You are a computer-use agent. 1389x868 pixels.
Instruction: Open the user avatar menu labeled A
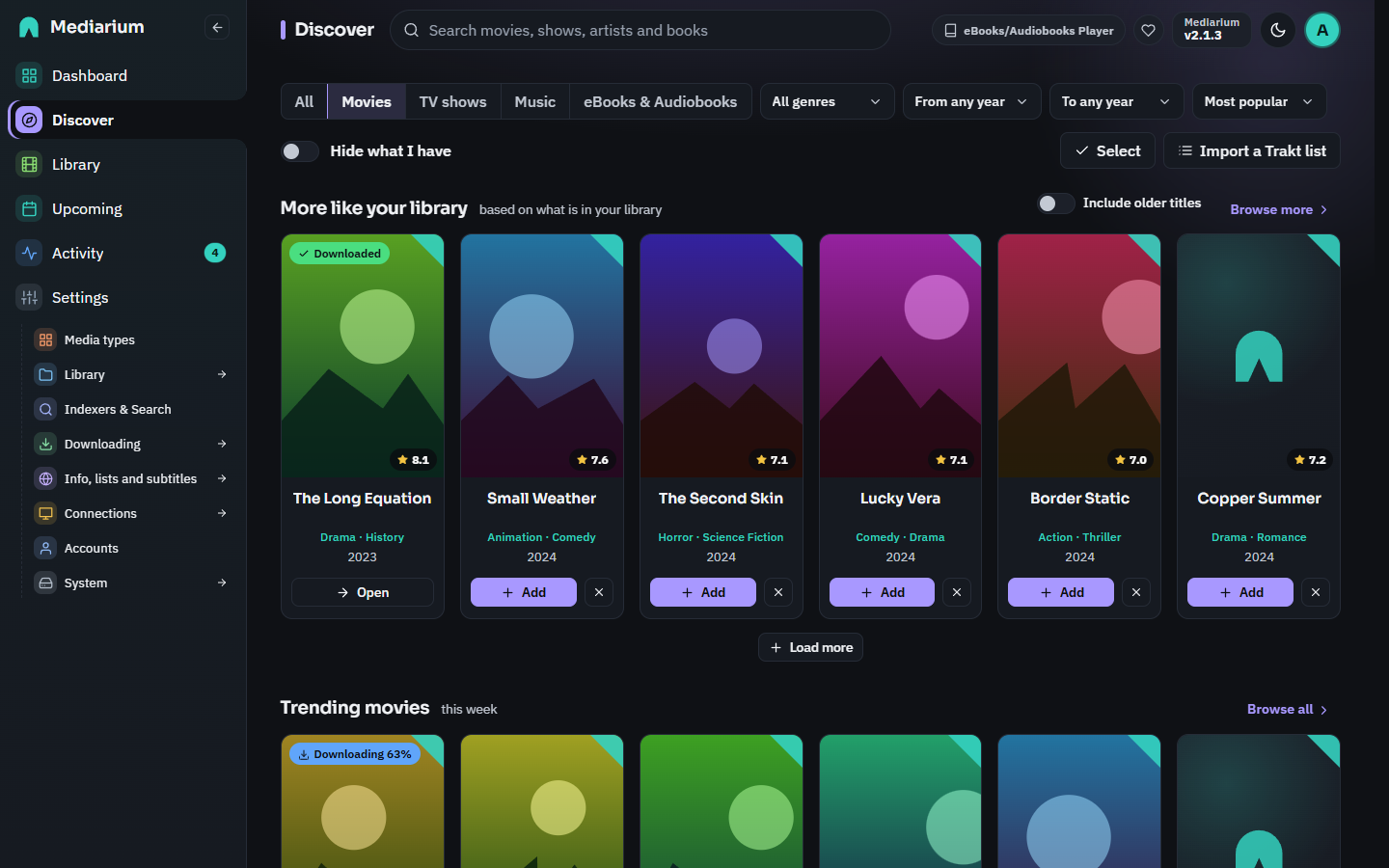pos(1322,30)
